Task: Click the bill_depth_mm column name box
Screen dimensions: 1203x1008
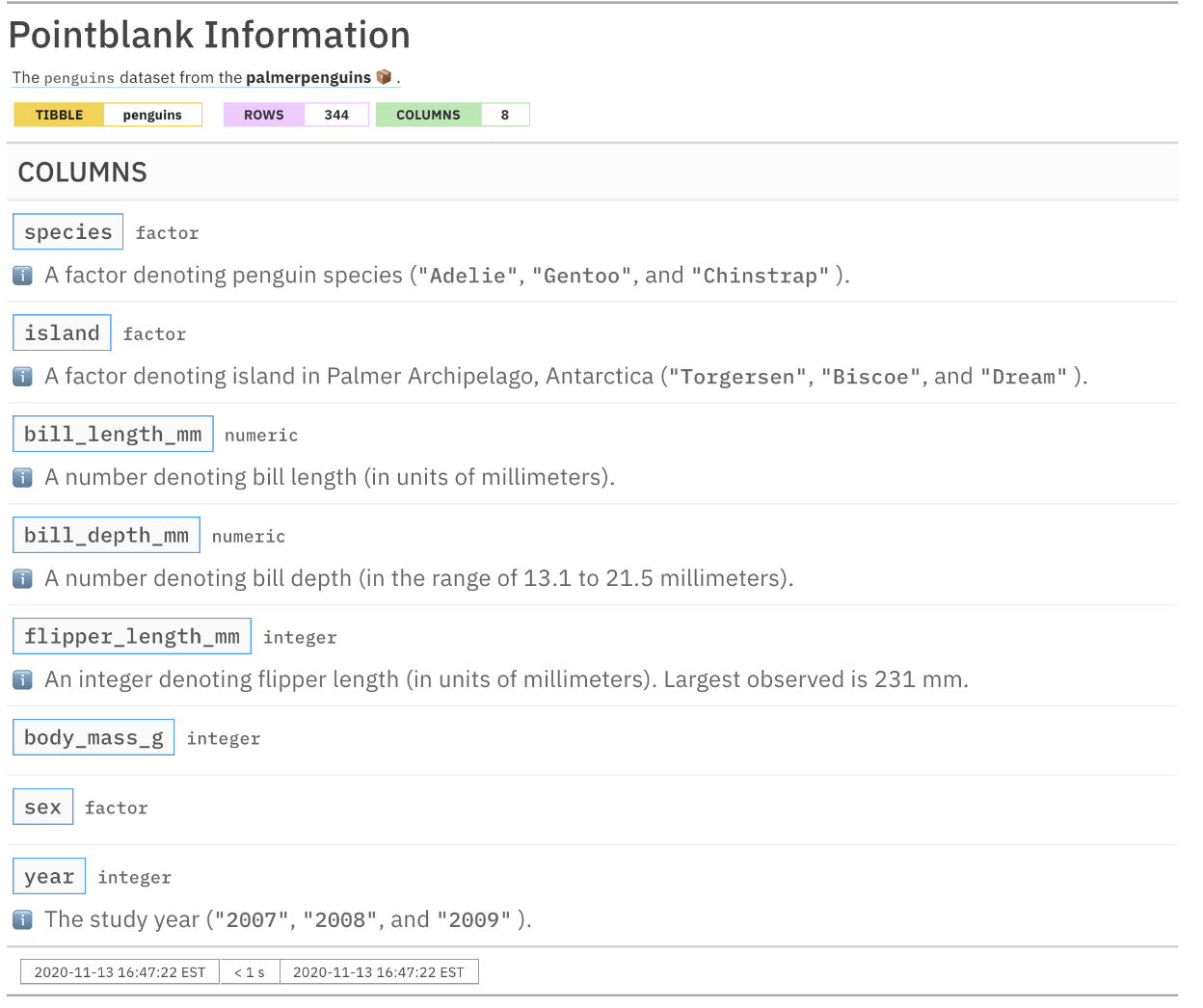Action: pyautogui.click(x=106, y=535)
